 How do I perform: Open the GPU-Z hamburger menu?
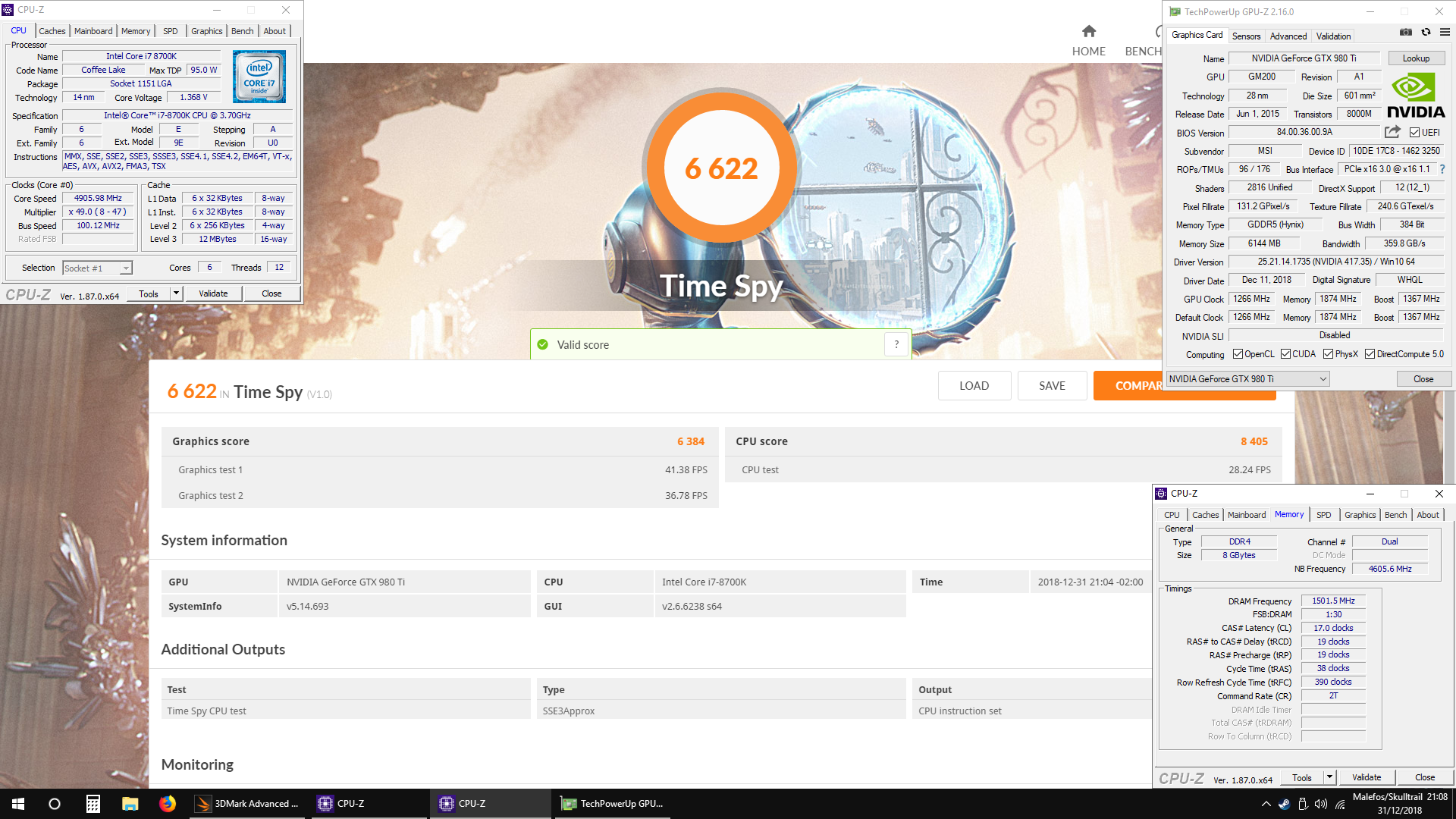(1445, 32)
